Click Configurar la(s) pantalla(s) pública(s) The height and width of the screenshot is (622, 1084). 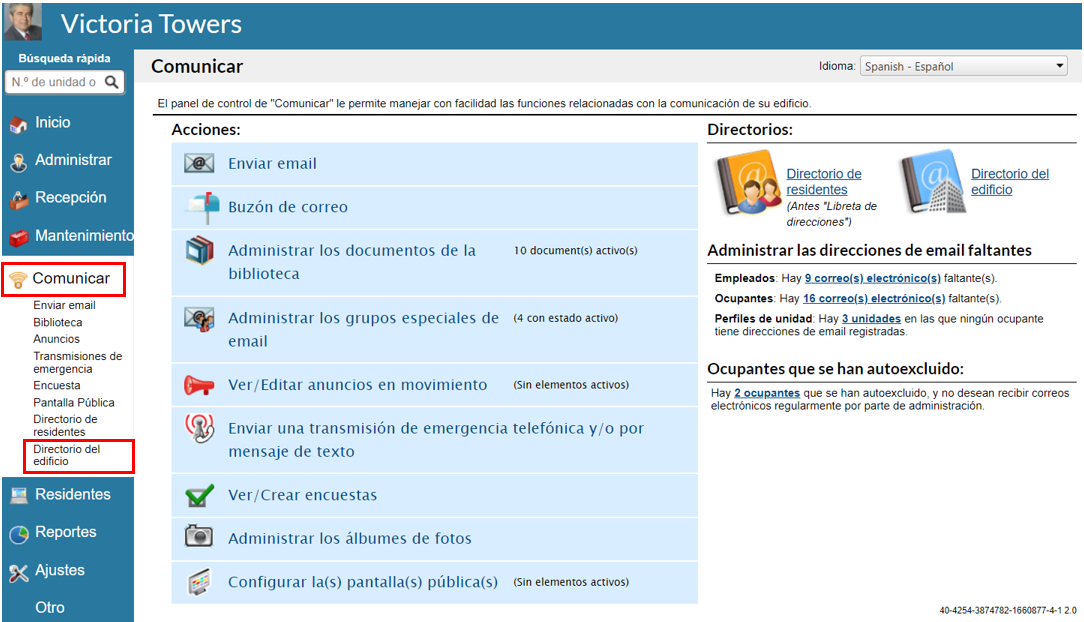[x=363, y=582]
